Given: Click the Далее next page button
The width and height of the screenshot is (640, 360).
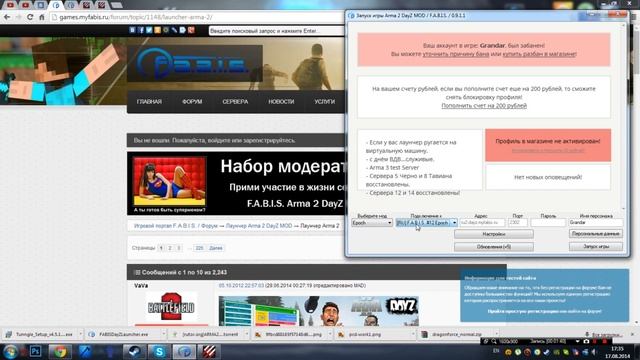Looking at the screenshot, I should 216,248.
